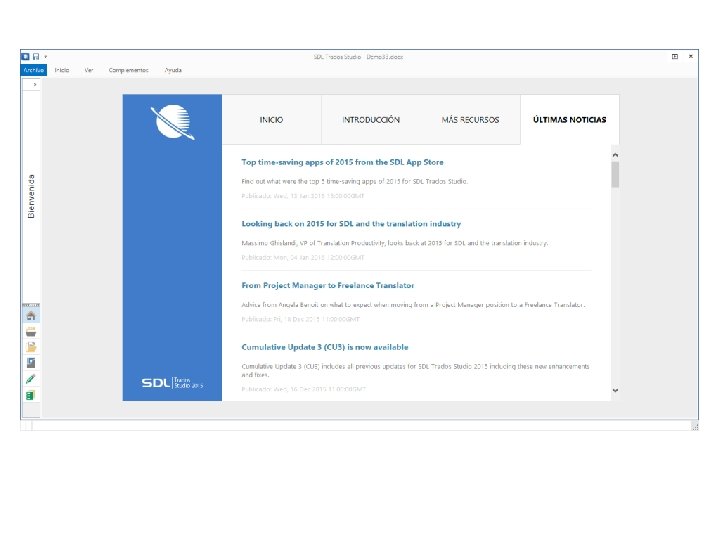Open 'Top time-saving apps of 2015' article
The height and width of the screenshot is (540, 720).
coord(343,162)
